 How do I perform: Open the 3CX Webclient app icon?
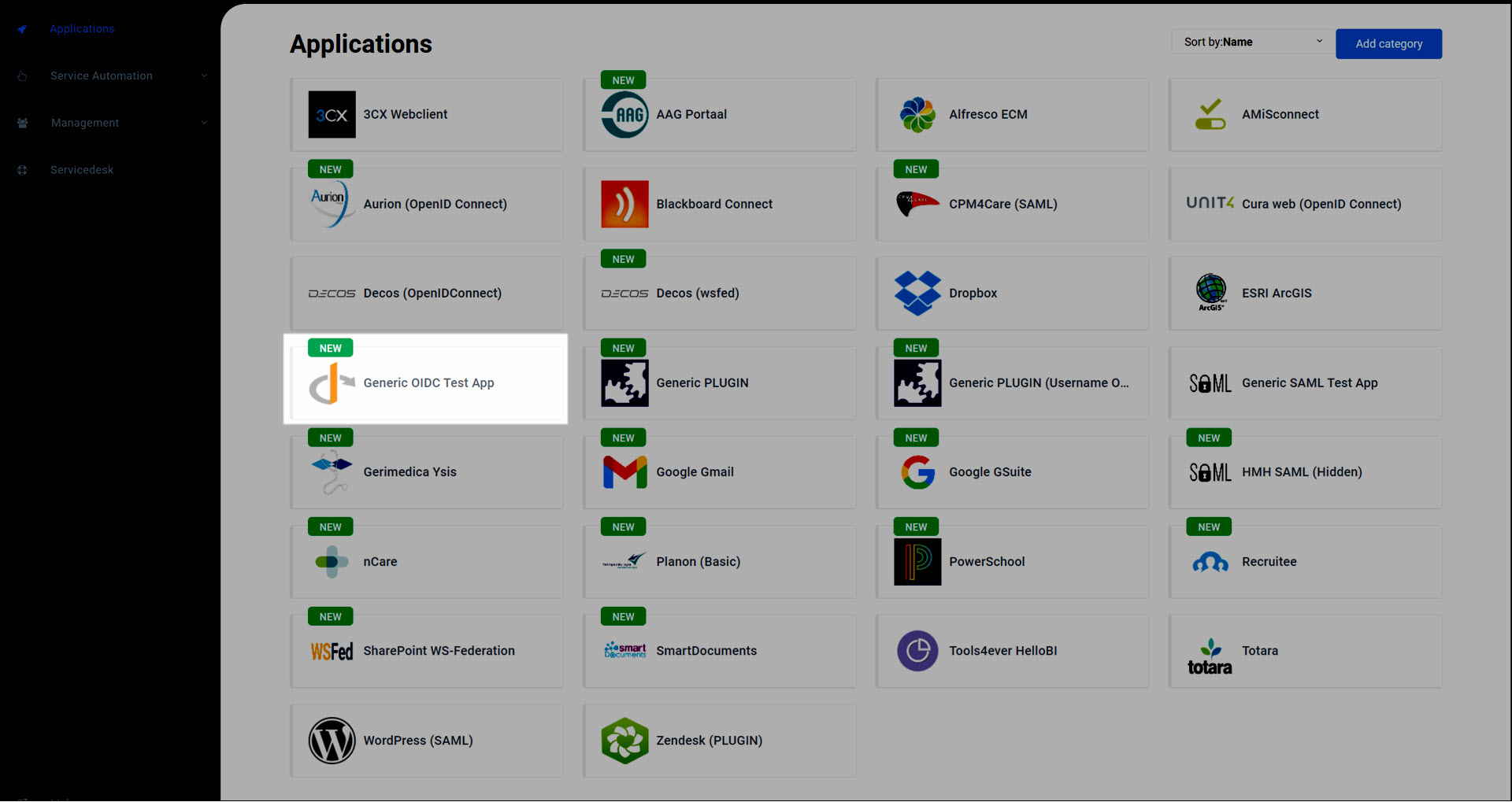point(332,115)
